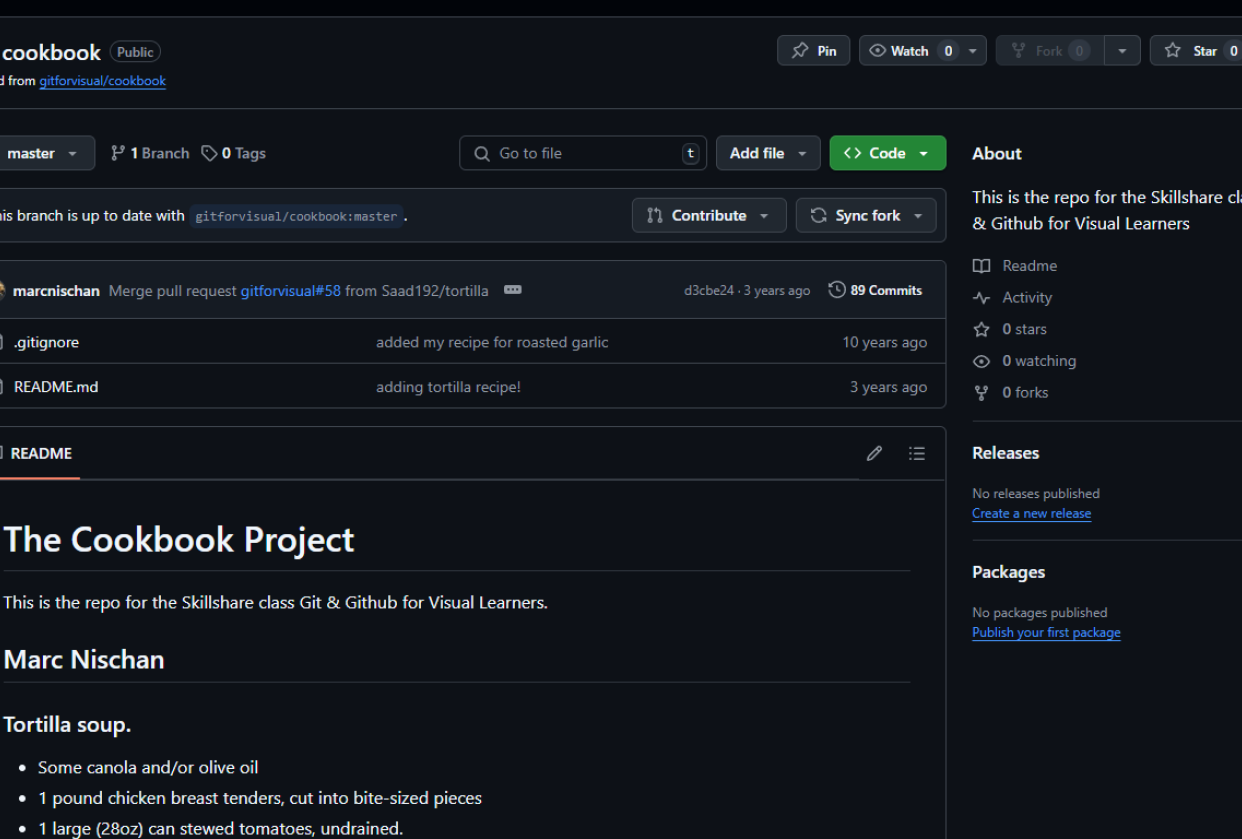This screenshot has height=839, width=1242.
Task: Click the star icon in Star button
Action: [x=1172, y=51]
